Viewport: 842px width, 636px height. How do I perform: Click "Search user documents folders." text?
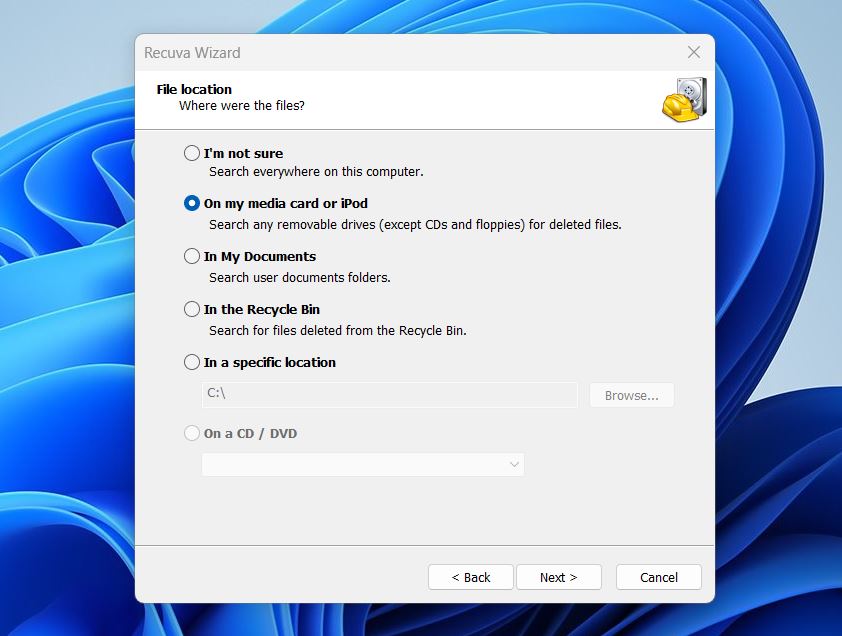click(x=300, y=277)
